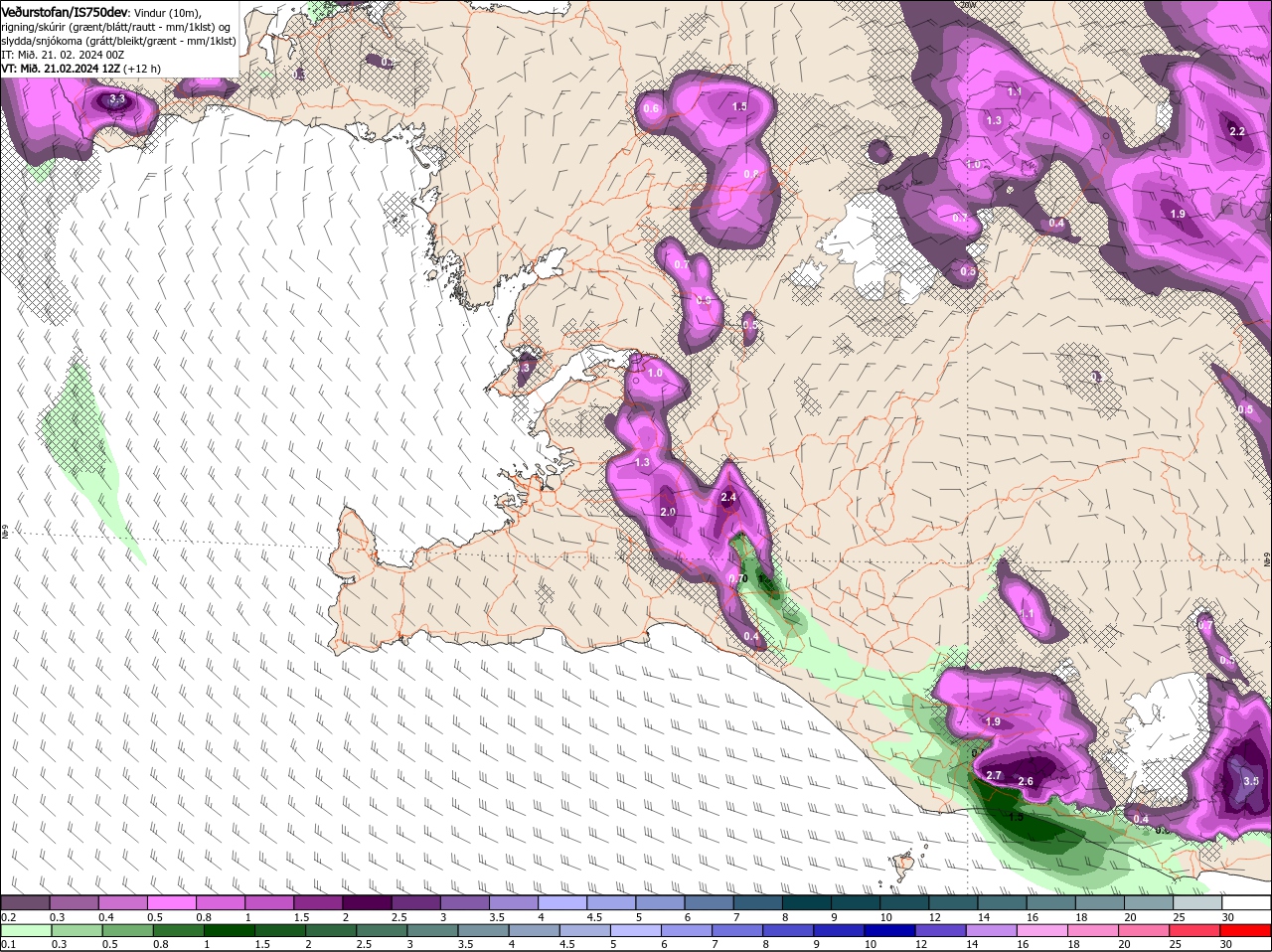Image resolution: width=1272 pixels, height=952 pixels.
Task: Select the 0.70 value label on the map
Action: click(x=738, y=578)
